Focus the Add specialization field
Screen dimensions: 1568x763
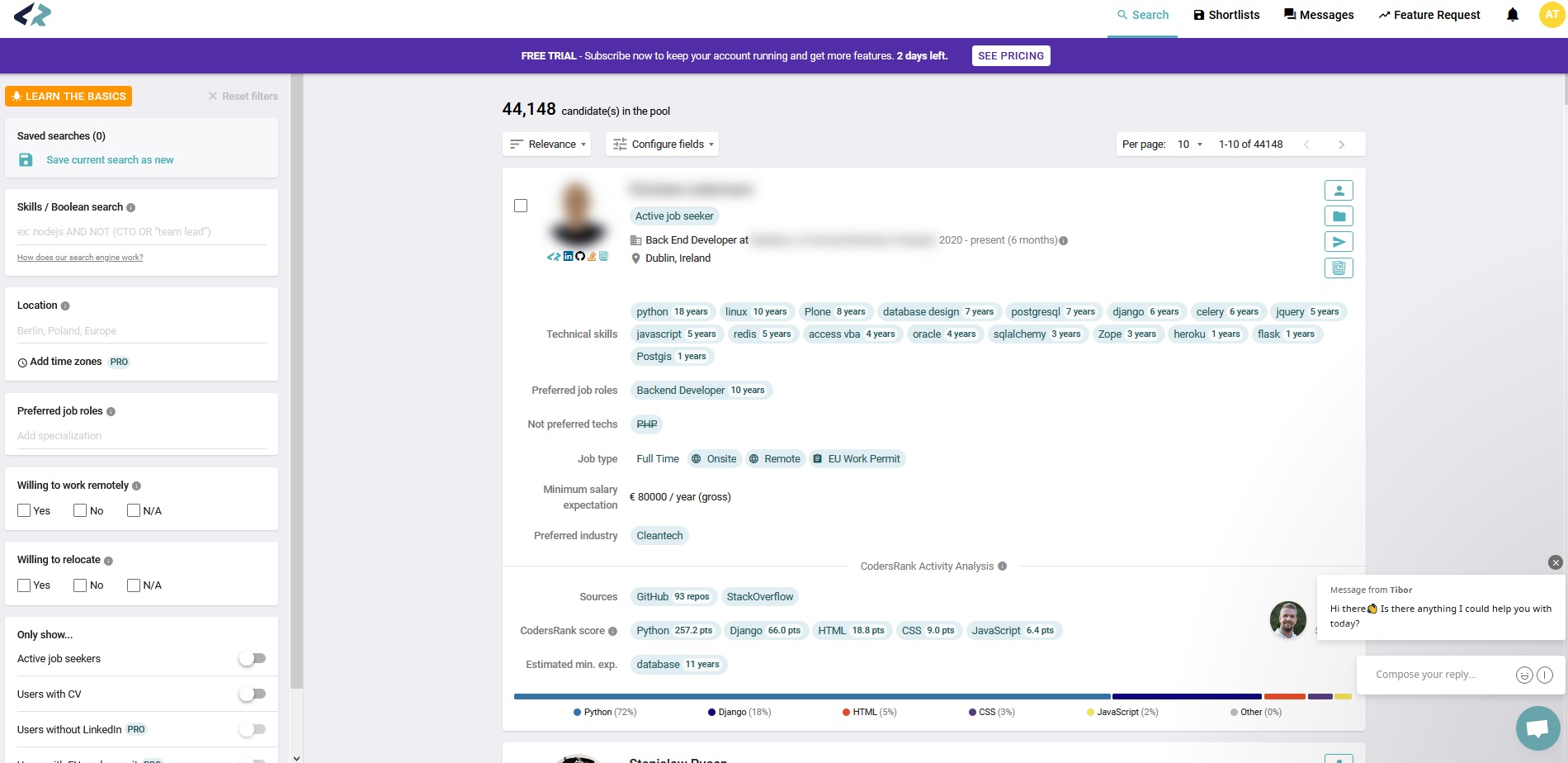142,436
